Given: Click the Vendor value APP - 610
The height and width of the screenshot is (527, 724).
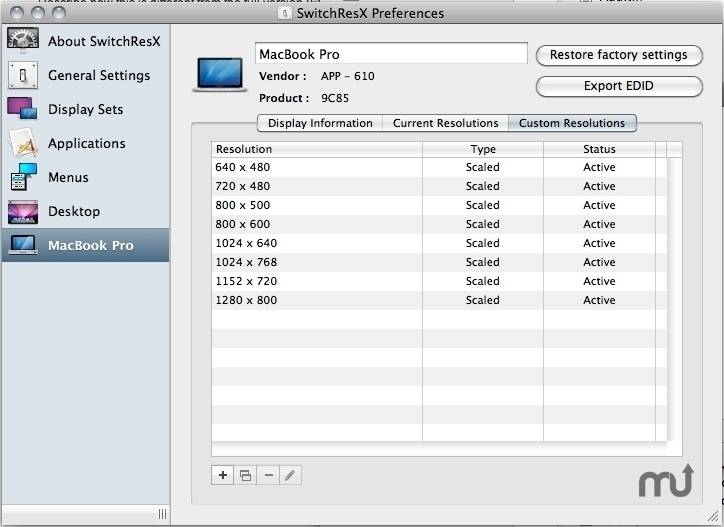Looking at the screenshot, I should [348, 76].
